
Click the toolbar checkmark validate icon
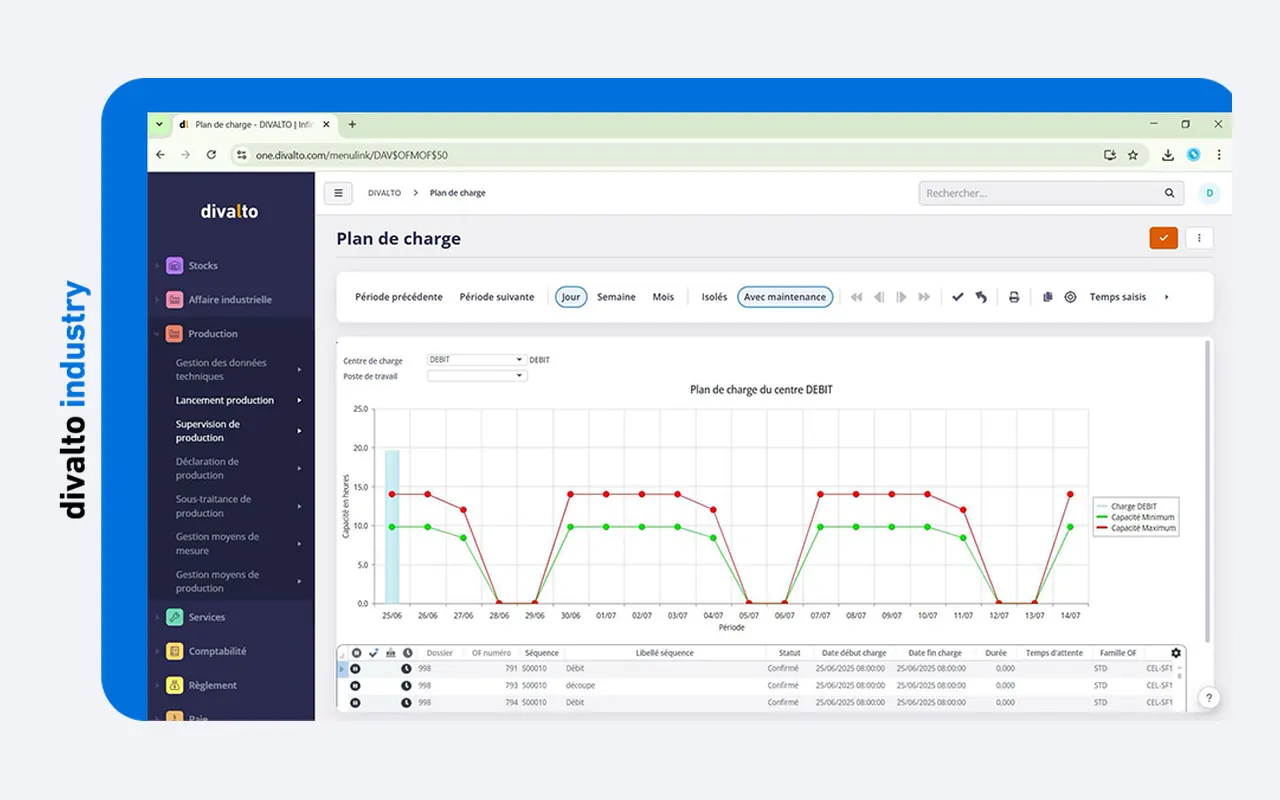click(957, 297)
